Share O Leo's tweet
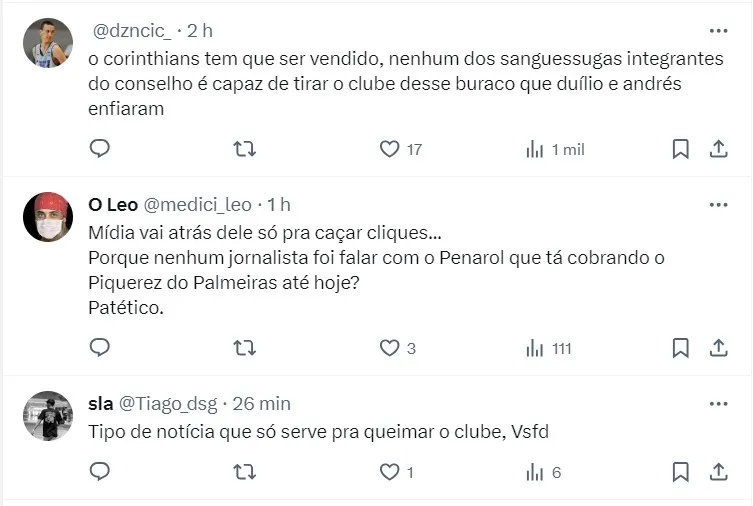 [718, 348]
